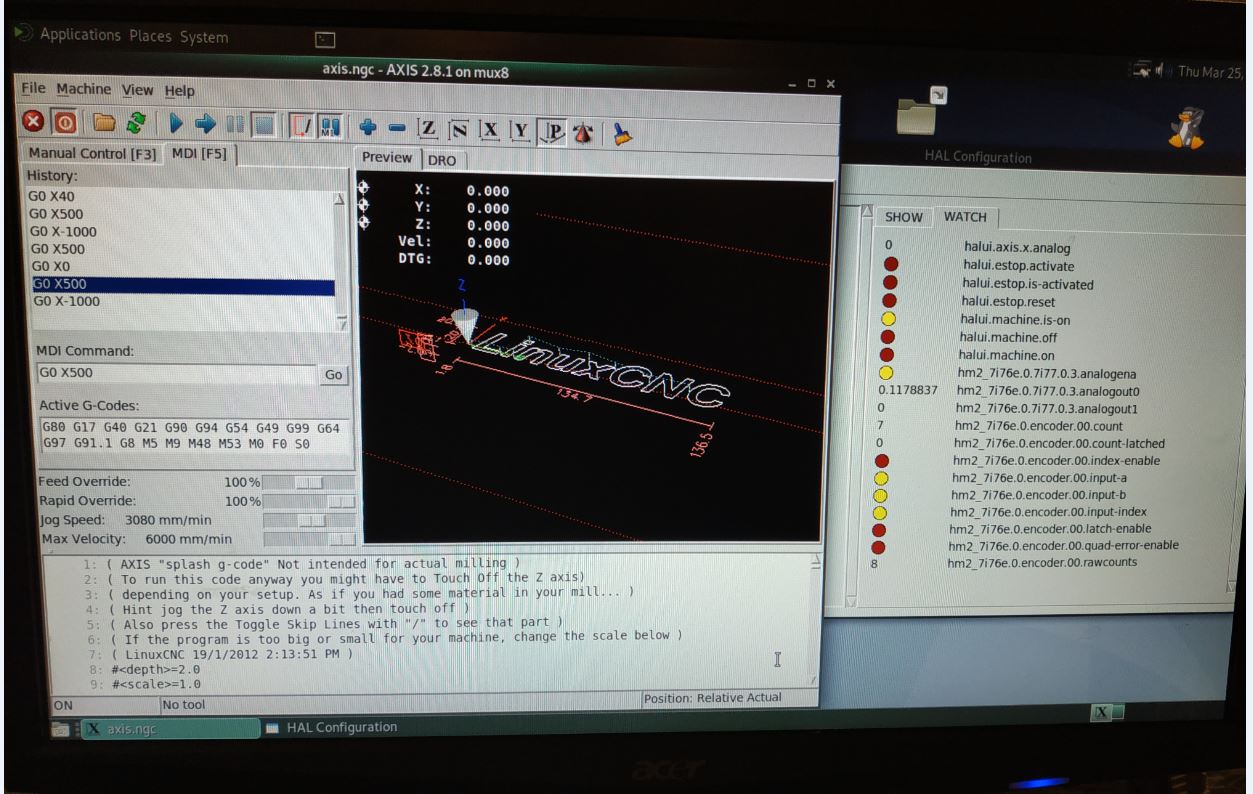This screenshot has height=794, width=1253.
Task: Switch to front Y view
Action: 519,131
